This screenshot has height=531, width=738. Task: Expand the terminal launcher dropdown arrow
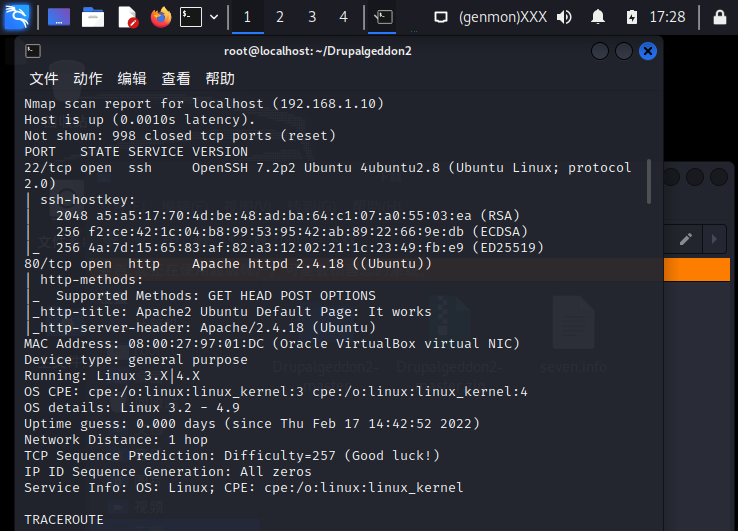[x=214, y=17]
